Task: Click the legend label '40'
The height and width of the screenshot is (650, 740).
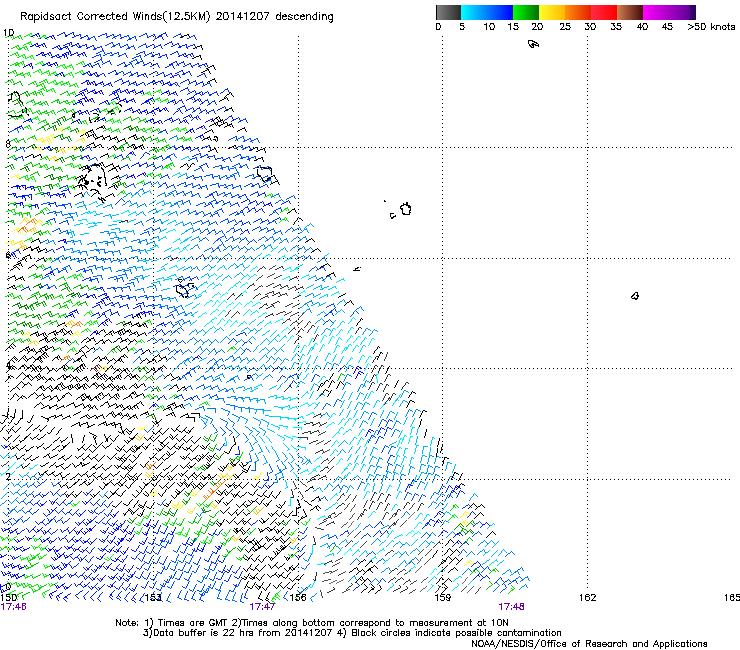Action: 642,27
